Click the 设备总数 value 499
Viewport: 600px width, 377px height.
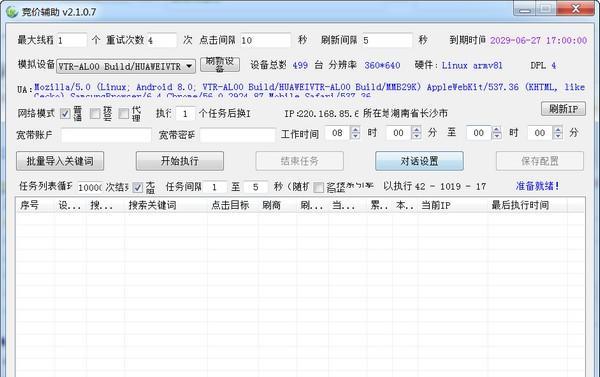300,65
